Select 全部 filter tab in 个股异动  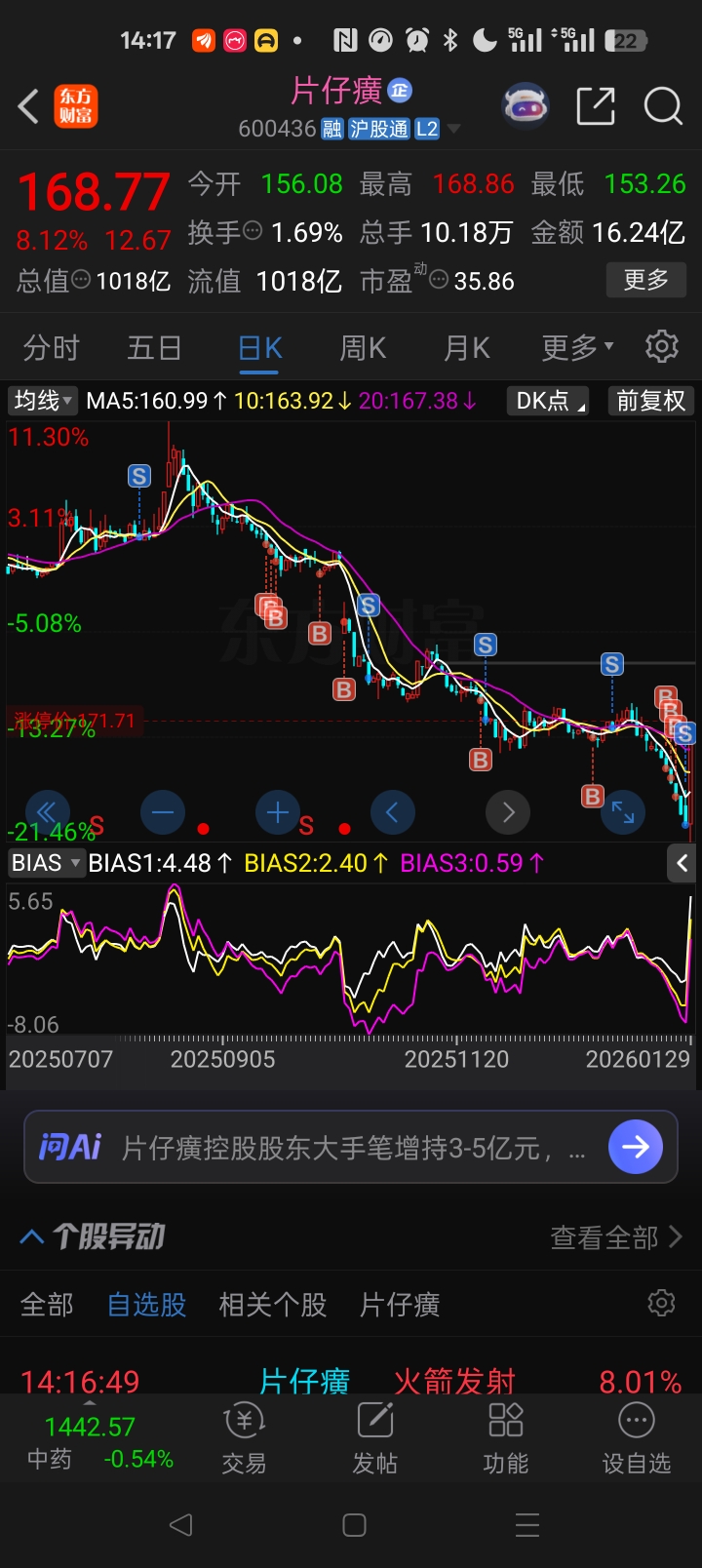tap(47, 1304)
